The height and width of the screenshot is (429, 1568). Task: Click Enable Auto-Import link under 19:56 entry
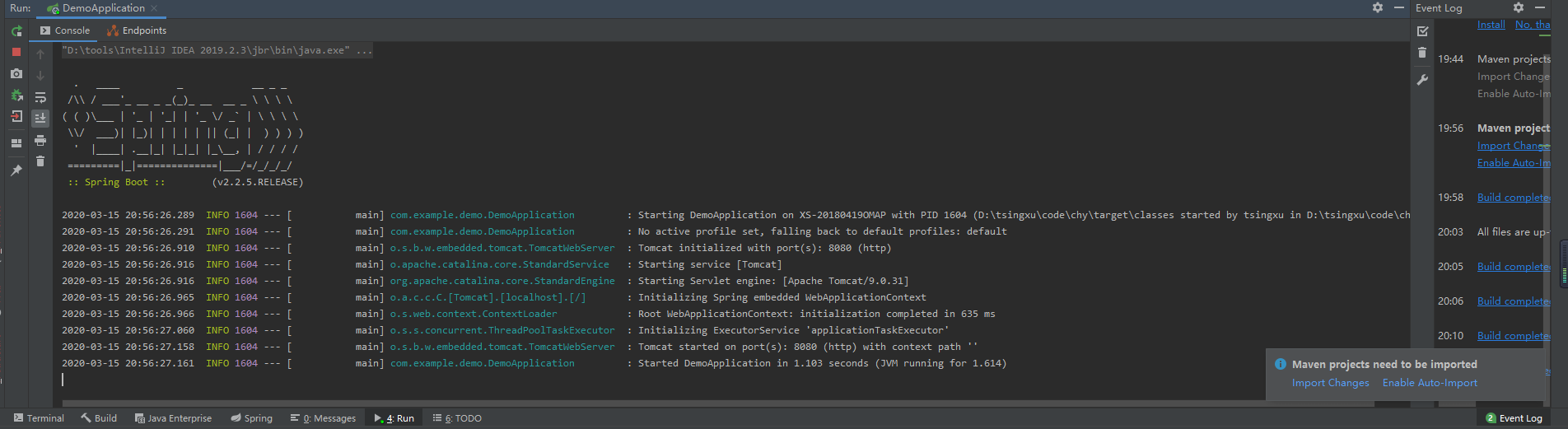[x=1514, y=163]
